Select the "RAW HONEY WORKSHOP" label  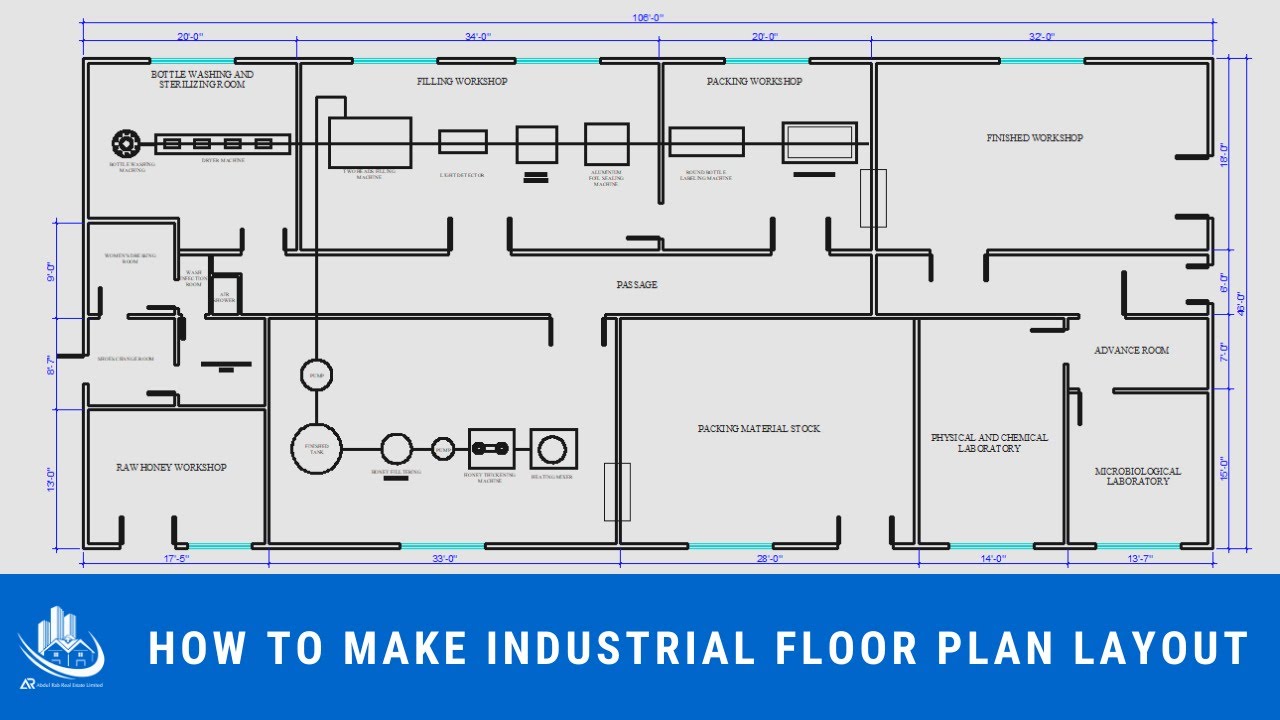coord(171,467)
